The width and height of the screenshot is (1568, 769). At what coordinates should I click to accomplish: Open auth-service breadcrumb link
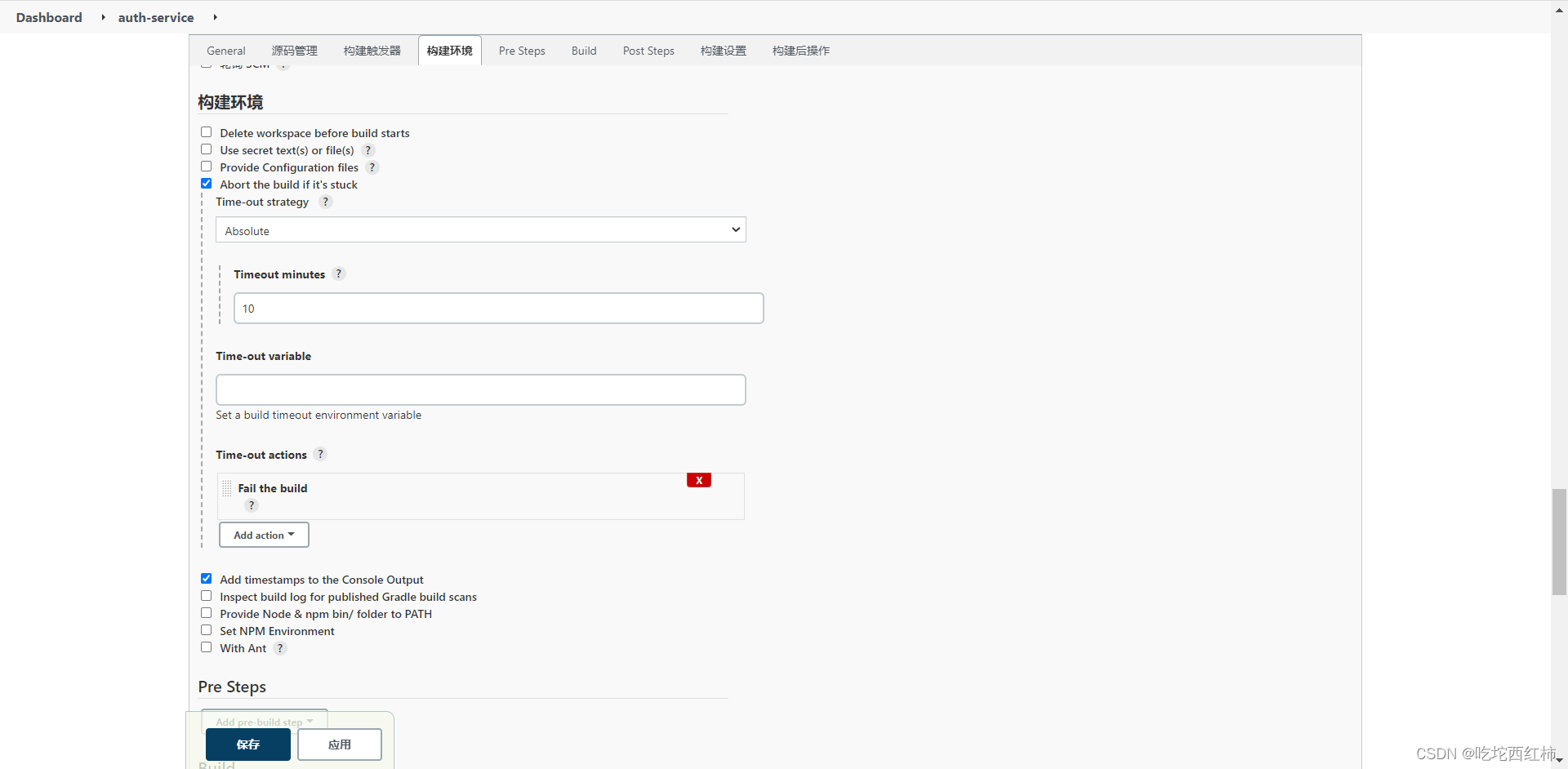coord(156,17)
